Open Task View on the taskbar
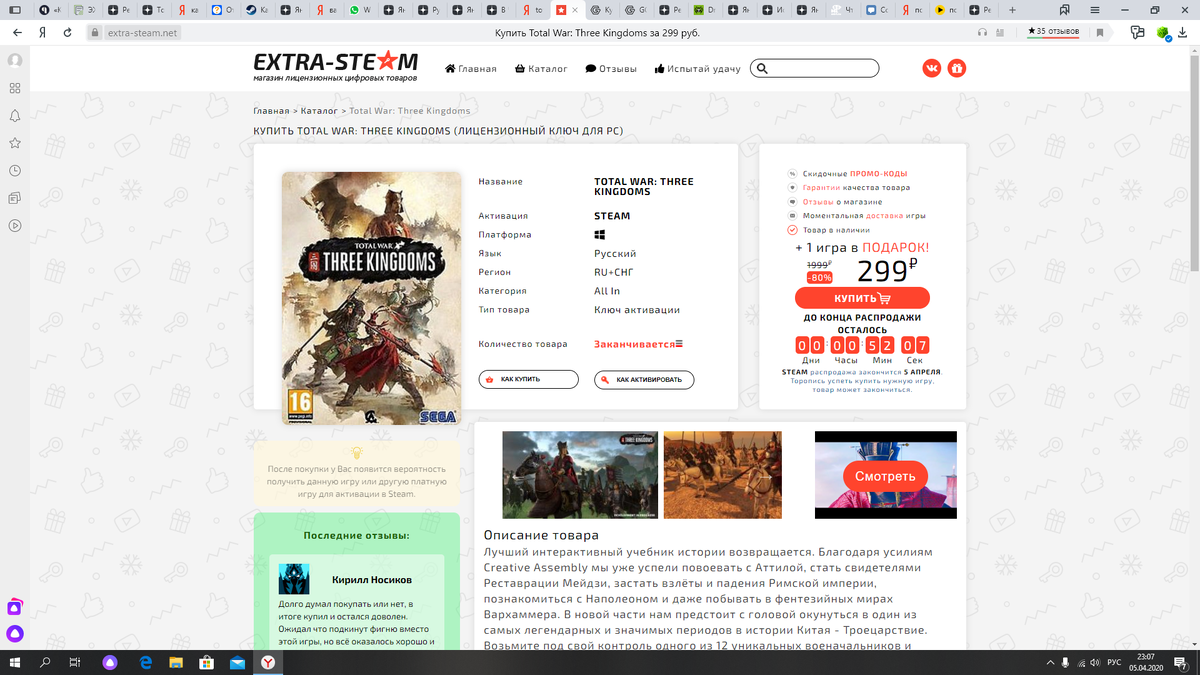The height and width of the screenshot is (675, 1200). point(75,662)
